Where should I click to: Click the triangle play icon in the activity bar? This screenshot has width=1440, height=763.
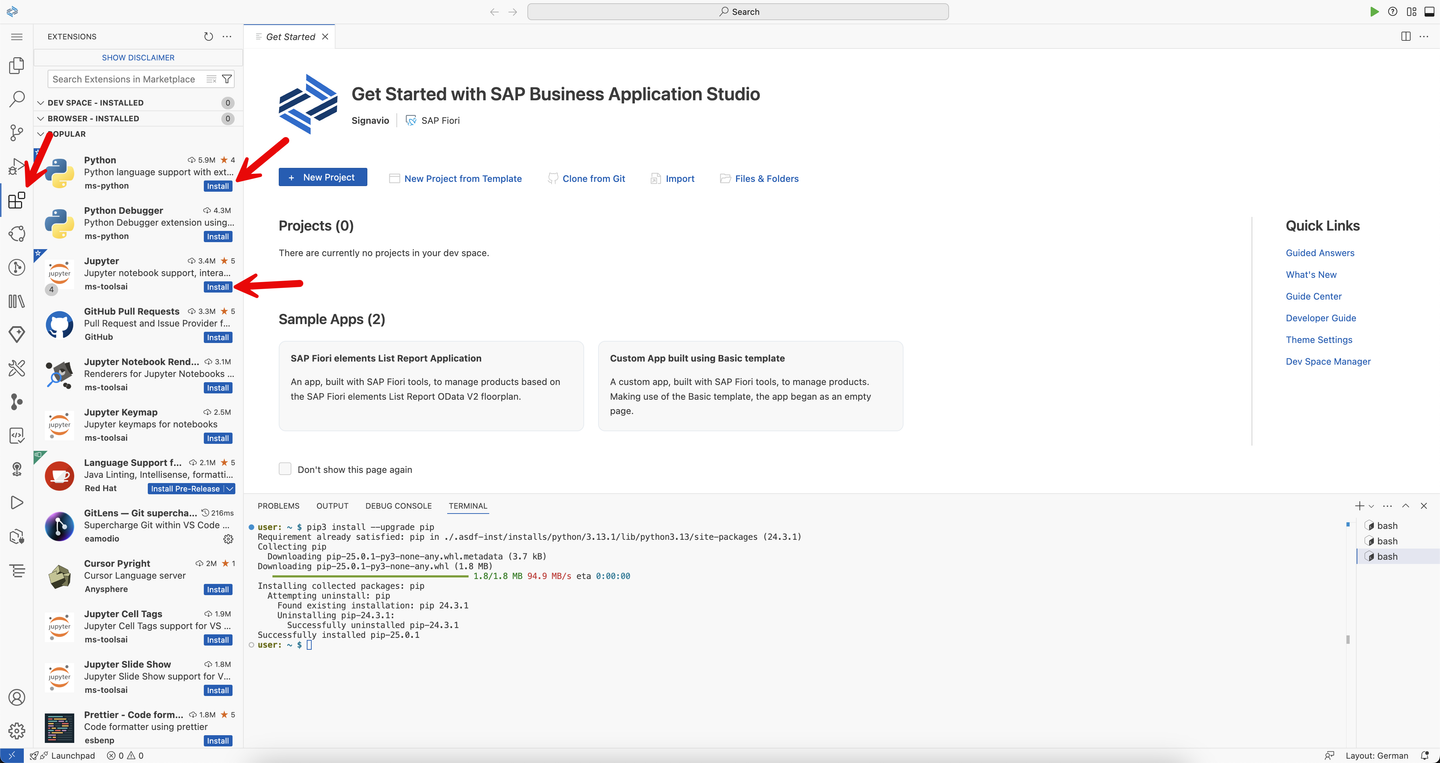tap(16, 502)
